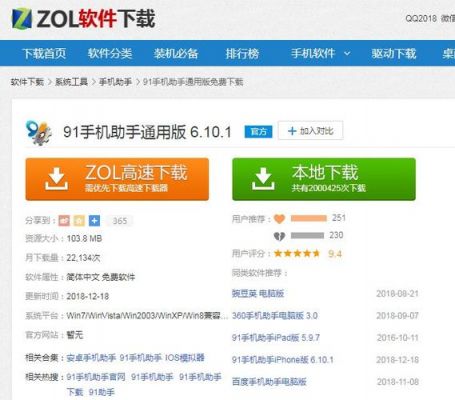Open more share options blue plus icon
455x400 pixels.
(94, 221)
